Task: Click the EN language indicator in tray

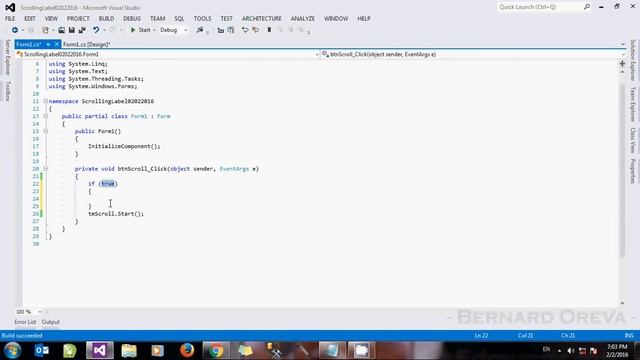Action: (546, 349)
